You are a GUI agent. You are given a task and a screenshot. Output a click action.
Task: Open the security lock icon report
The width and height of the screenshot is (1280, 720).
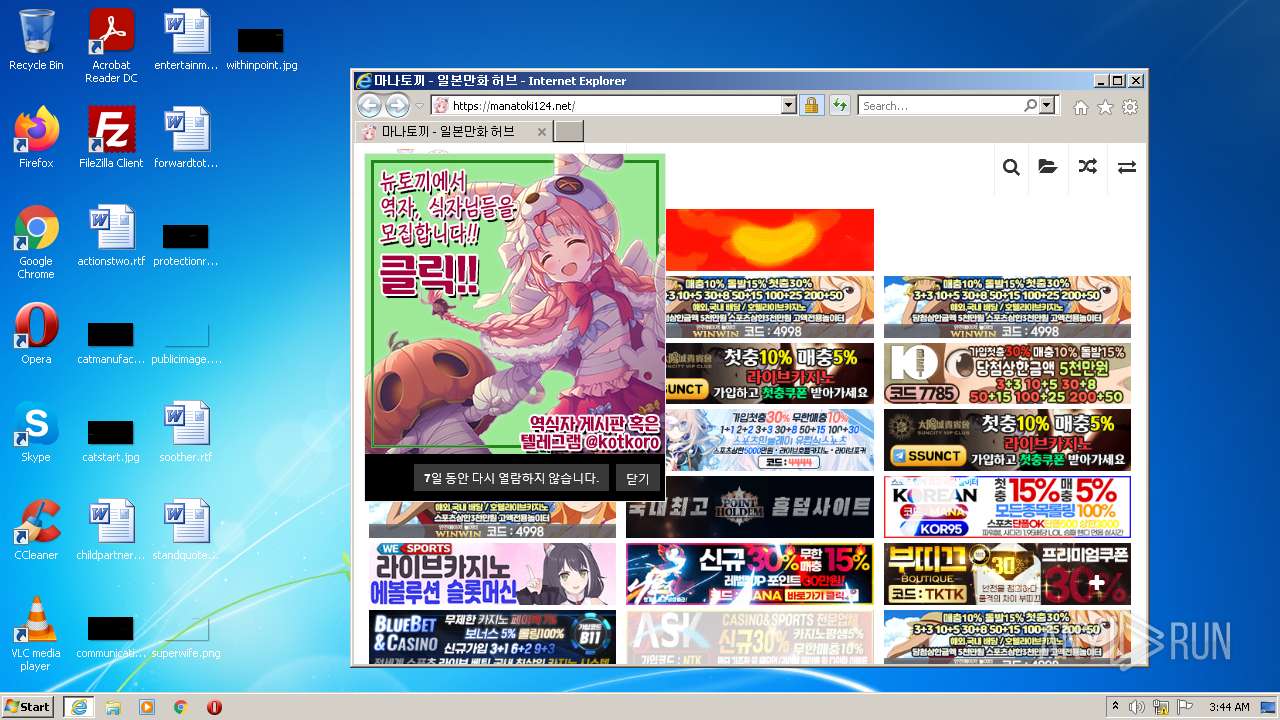[x=811, y=105]
